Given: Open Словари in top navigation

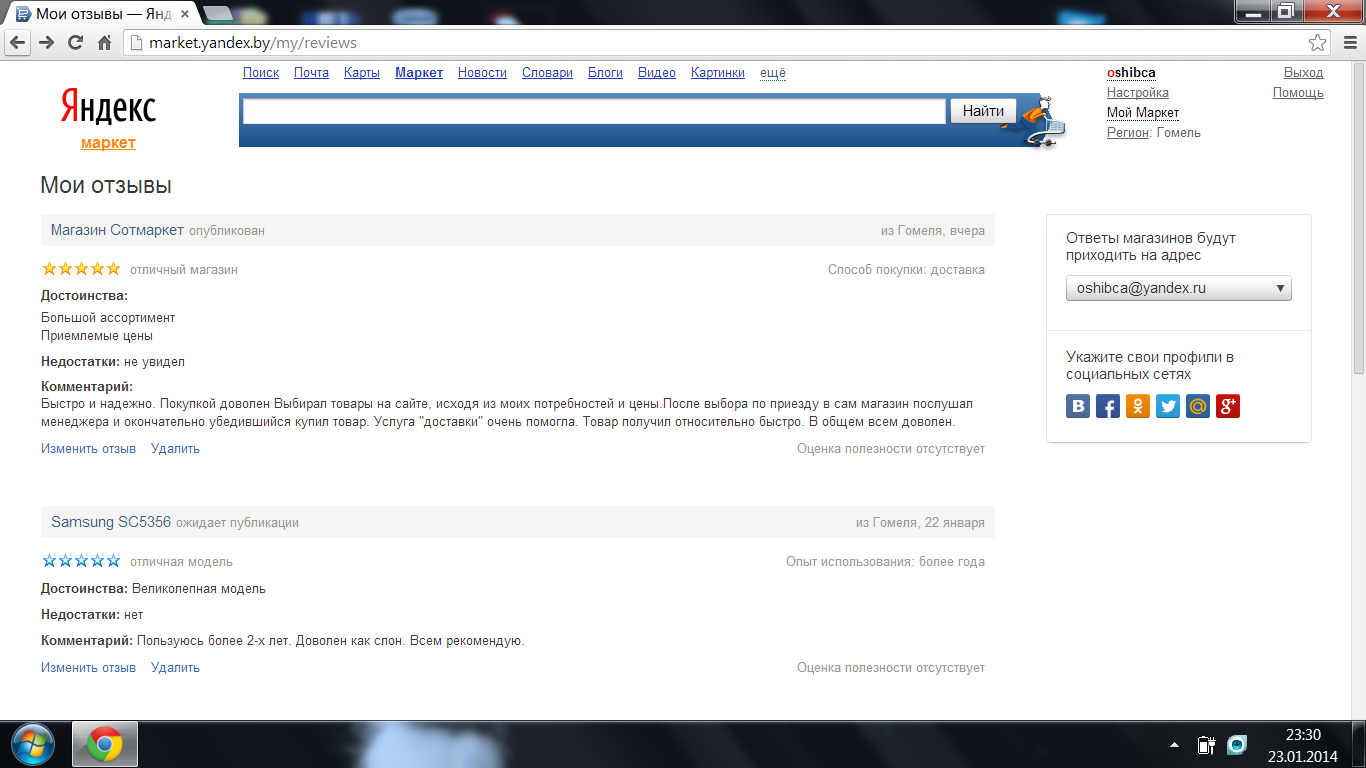Looking at the screenshot, I should pos(547,73).
